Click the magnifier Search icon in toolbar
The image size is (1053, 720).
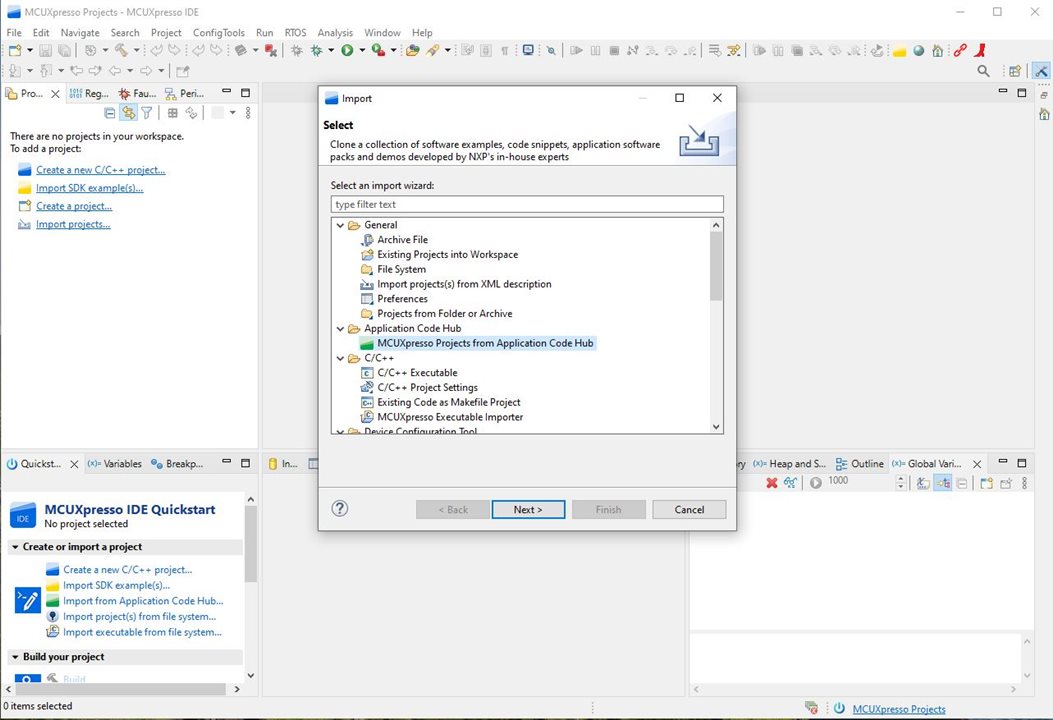click(x=983, y=71)
